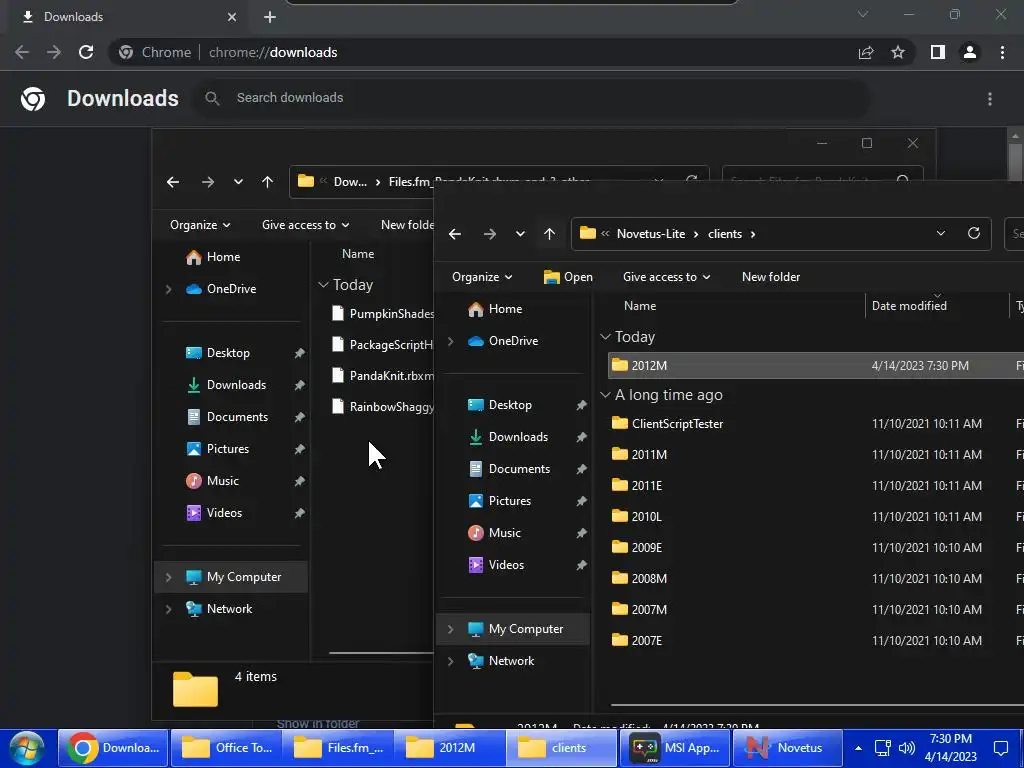Select PandaKnit.rbxm file in Files.fm window

tap(382, 376)
